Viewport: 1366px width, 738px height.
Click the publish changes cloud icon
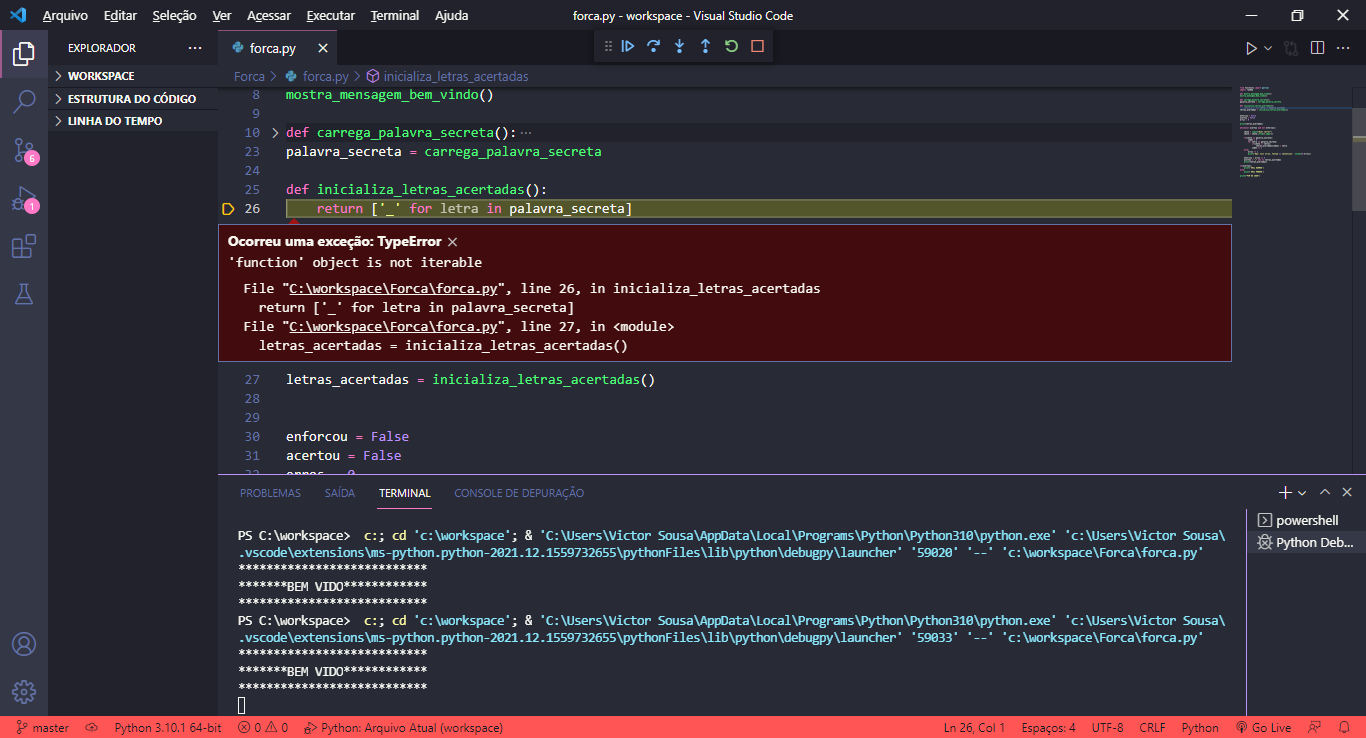tap(92, 728)
